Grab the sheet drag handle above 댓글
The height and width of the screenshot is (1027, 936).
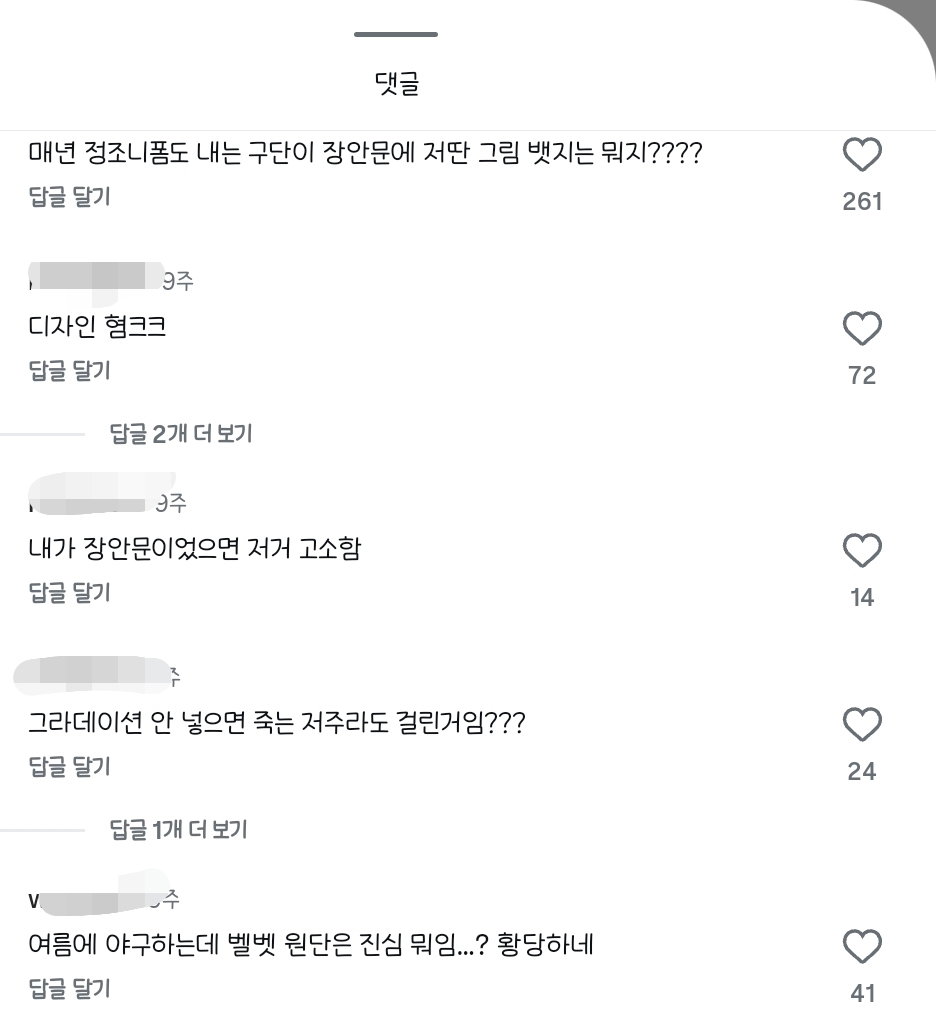pyautogui.click(x=396, y=34)
